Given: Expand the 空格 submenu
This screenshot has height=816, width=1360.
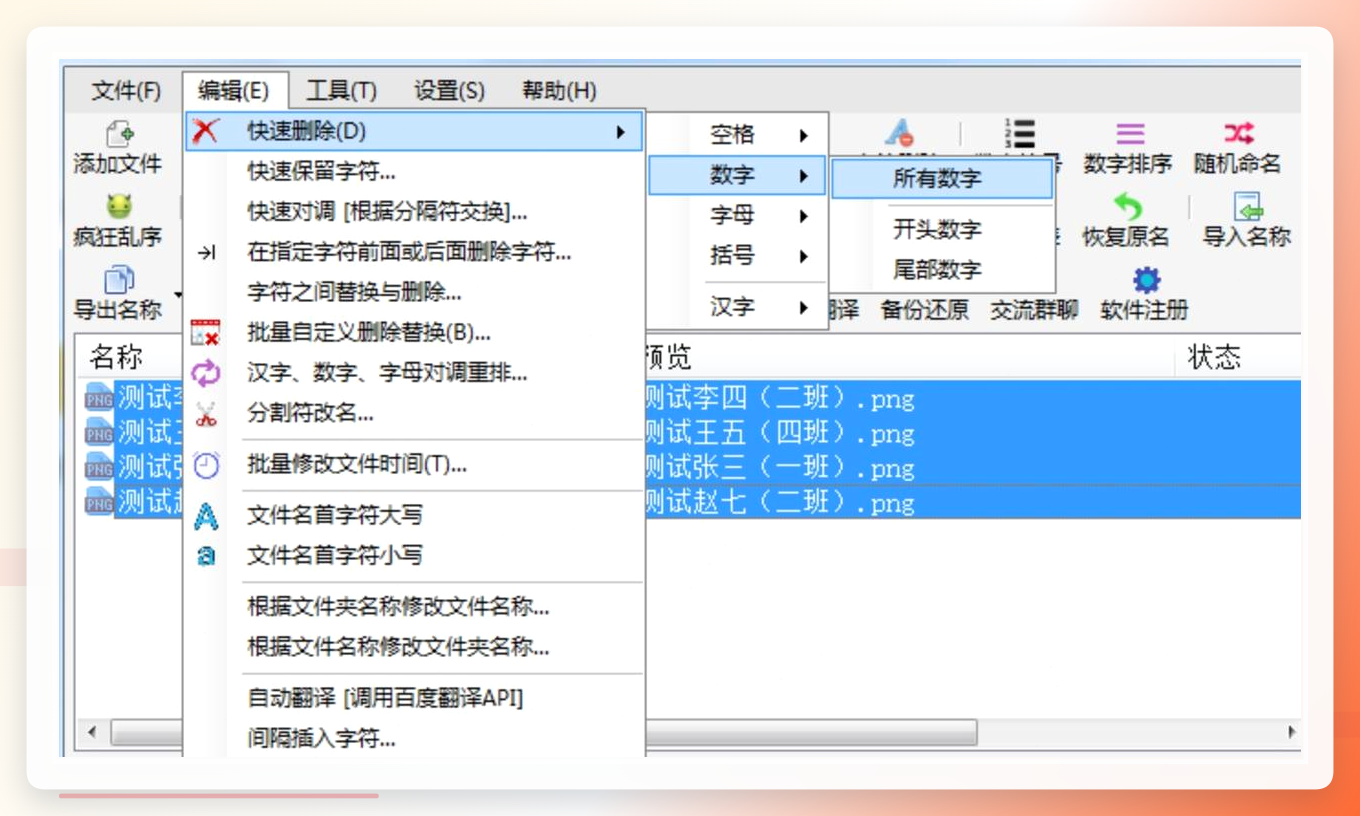Looking at the screenshot, I should [x=739, y=135].
